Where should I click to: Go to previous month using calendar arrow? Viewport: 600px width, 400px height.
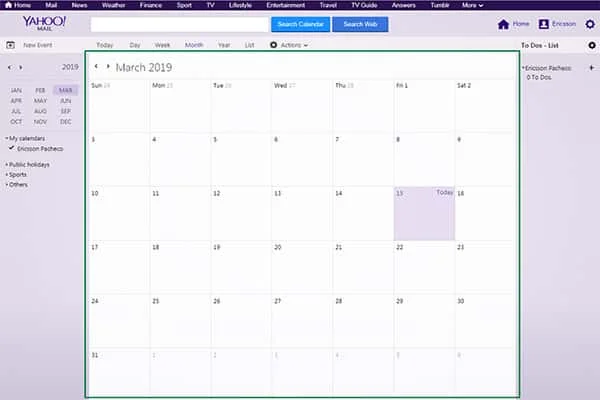point(96,67)
